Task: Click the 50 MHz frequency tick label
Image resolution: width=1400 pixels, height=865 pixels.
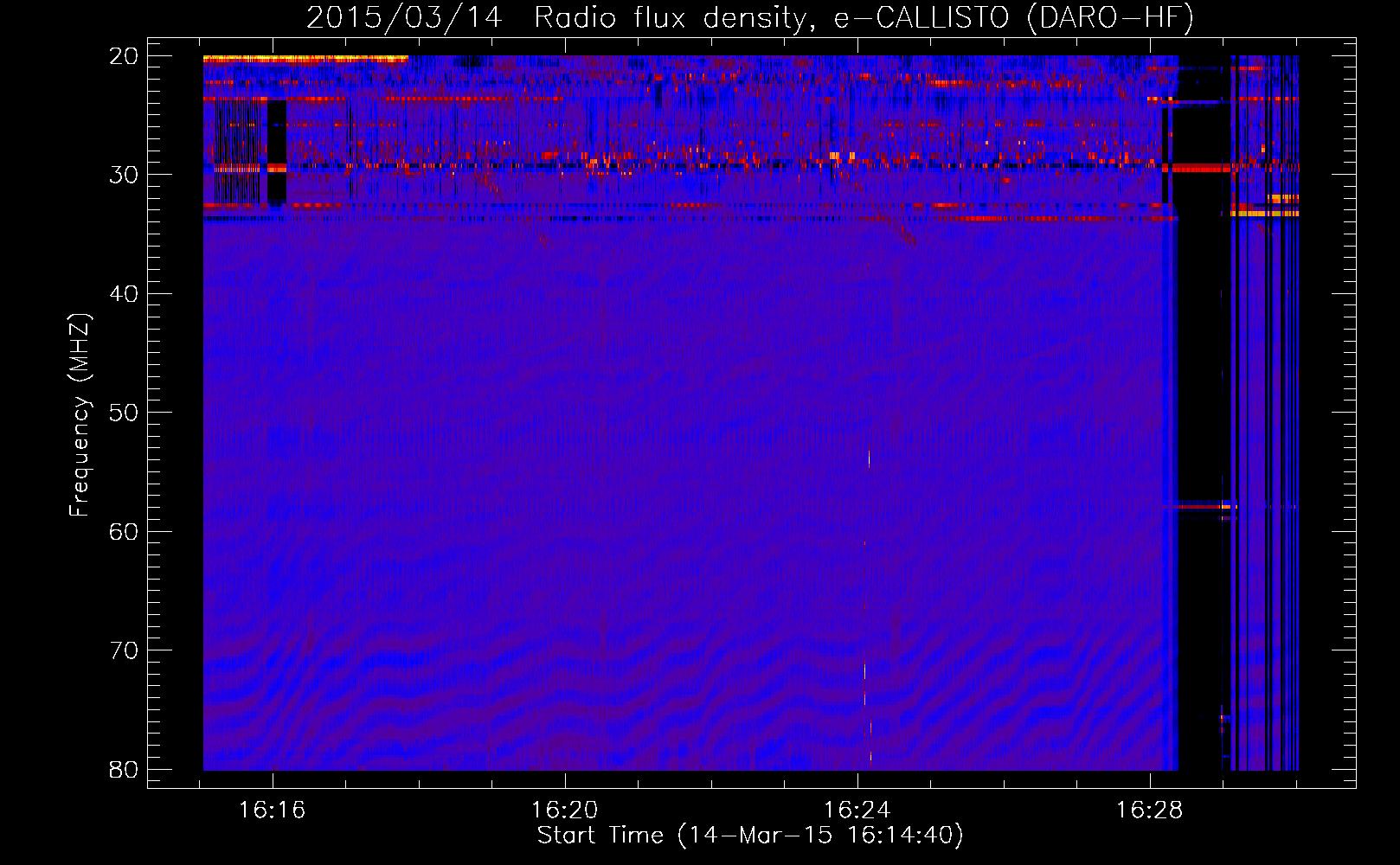Action: tap(124, 413)
